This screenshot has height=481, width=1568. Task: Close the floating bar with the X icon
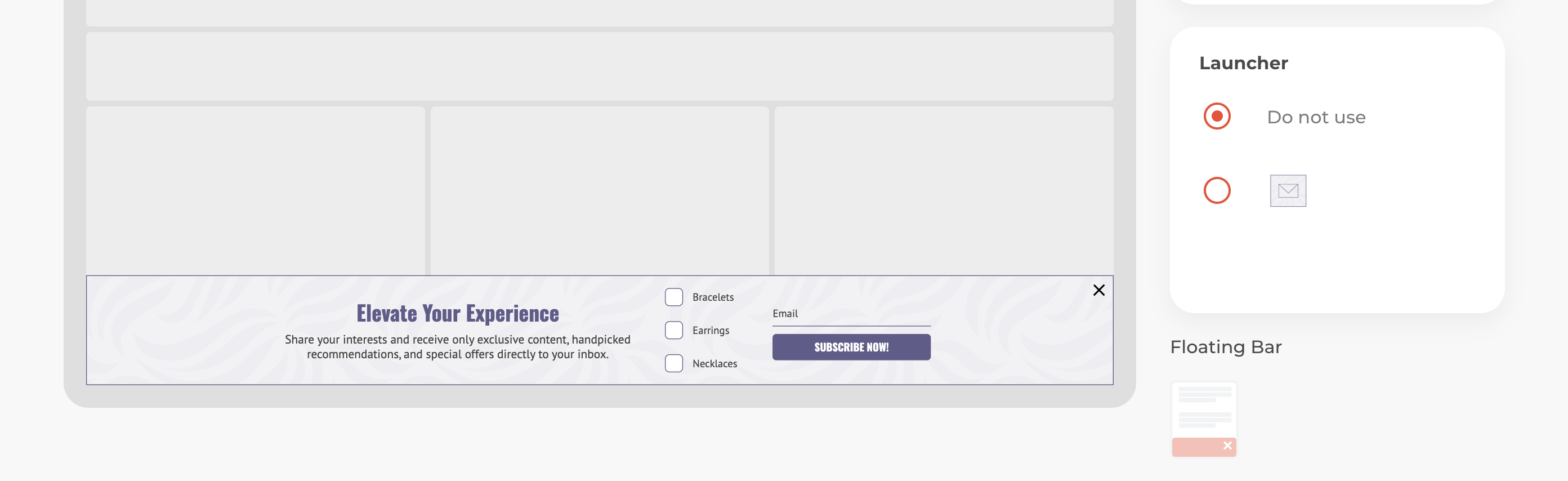pyautogui.click(x=1098, y=290)
